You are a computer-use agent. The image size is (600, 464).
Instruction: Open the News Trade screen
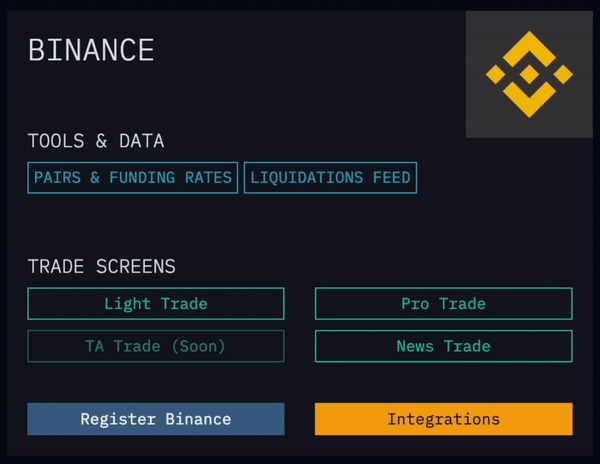pyautogui.click(x=443, y=346)
